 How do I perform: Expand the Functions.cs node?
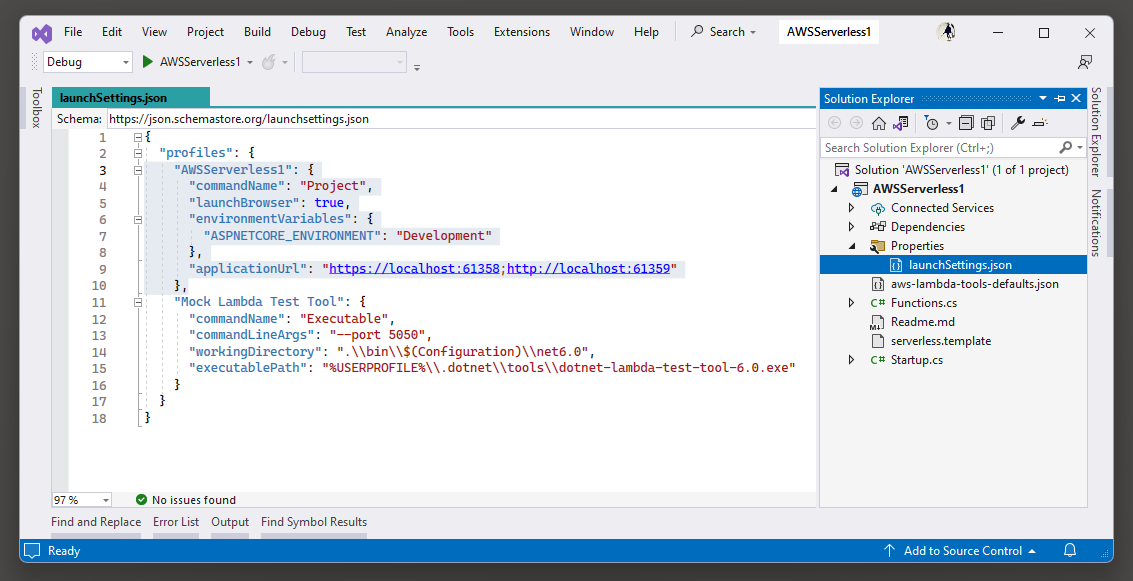coord(851,303)
